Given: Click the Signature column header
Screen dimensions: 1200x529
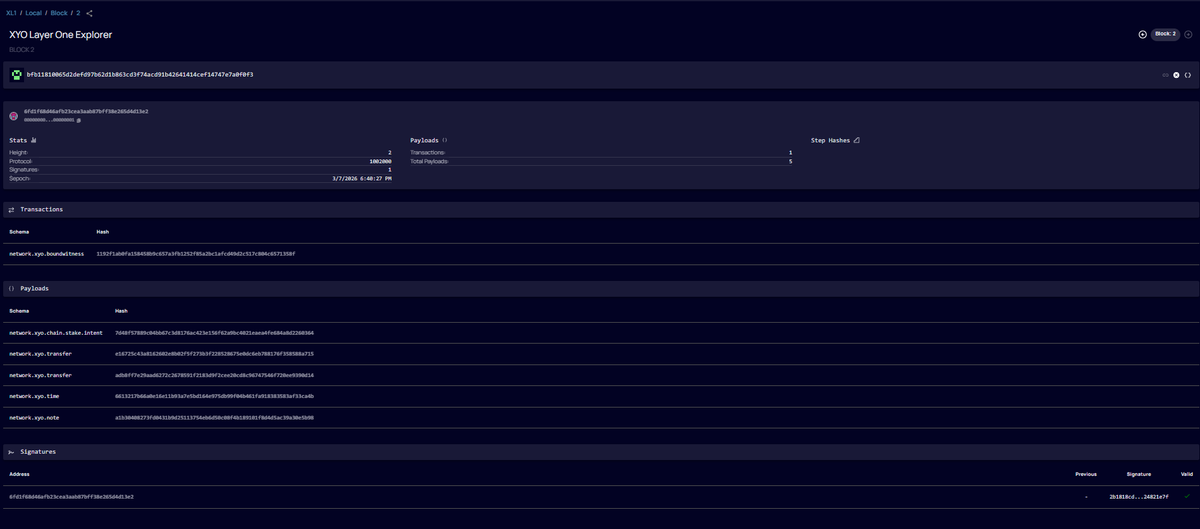Looking at the screenshot, I should 1139,474.
